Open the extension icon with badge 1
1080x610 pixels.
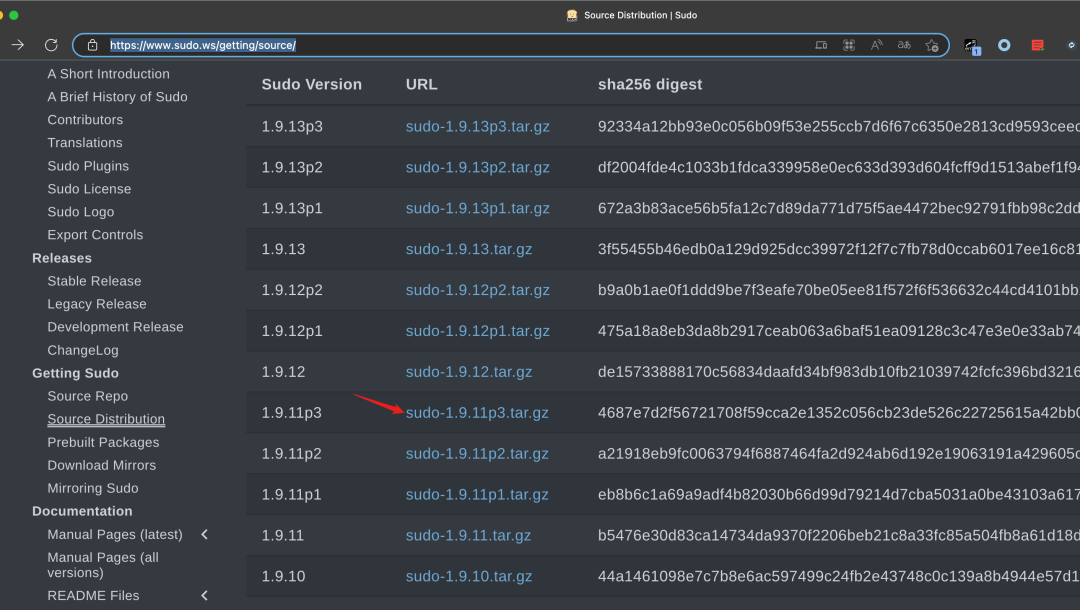pos(972,46)
